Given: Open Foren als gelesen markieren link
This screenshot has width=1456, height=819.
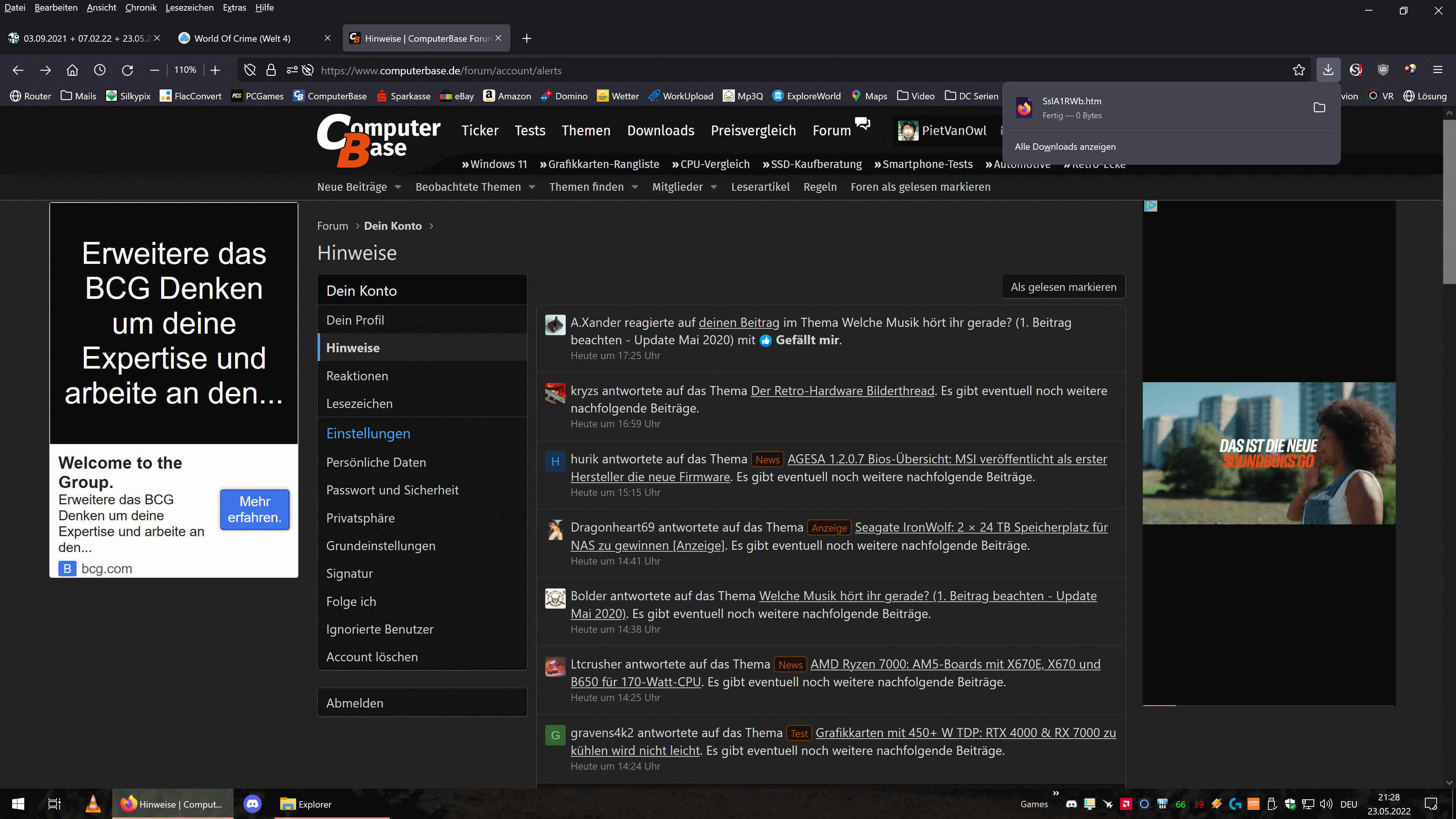Looking at the screenshot, I should pyautogui.click(x=920, y=187).
